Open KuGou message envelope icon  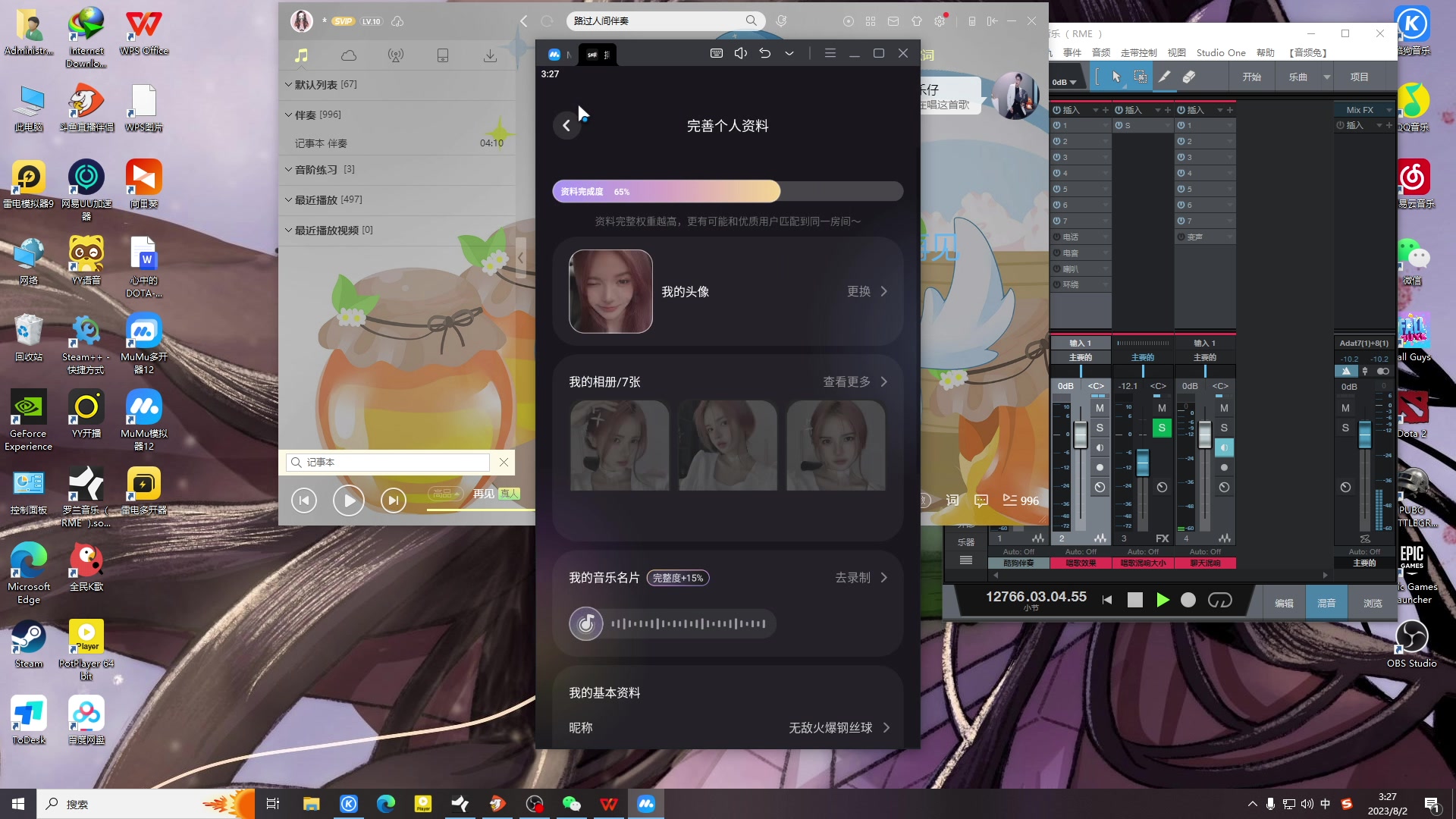coord(893,21)
